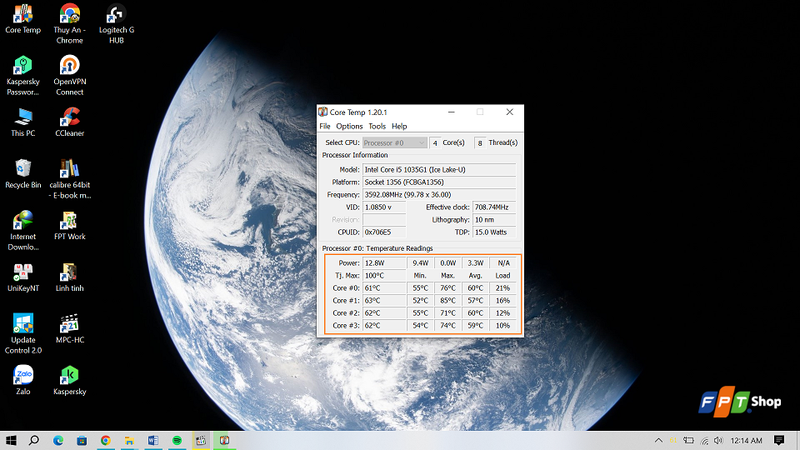The width and height of the screenshot is (800, 450).
Task: Minimize the Core Temp window
Action: click(451, 112)
